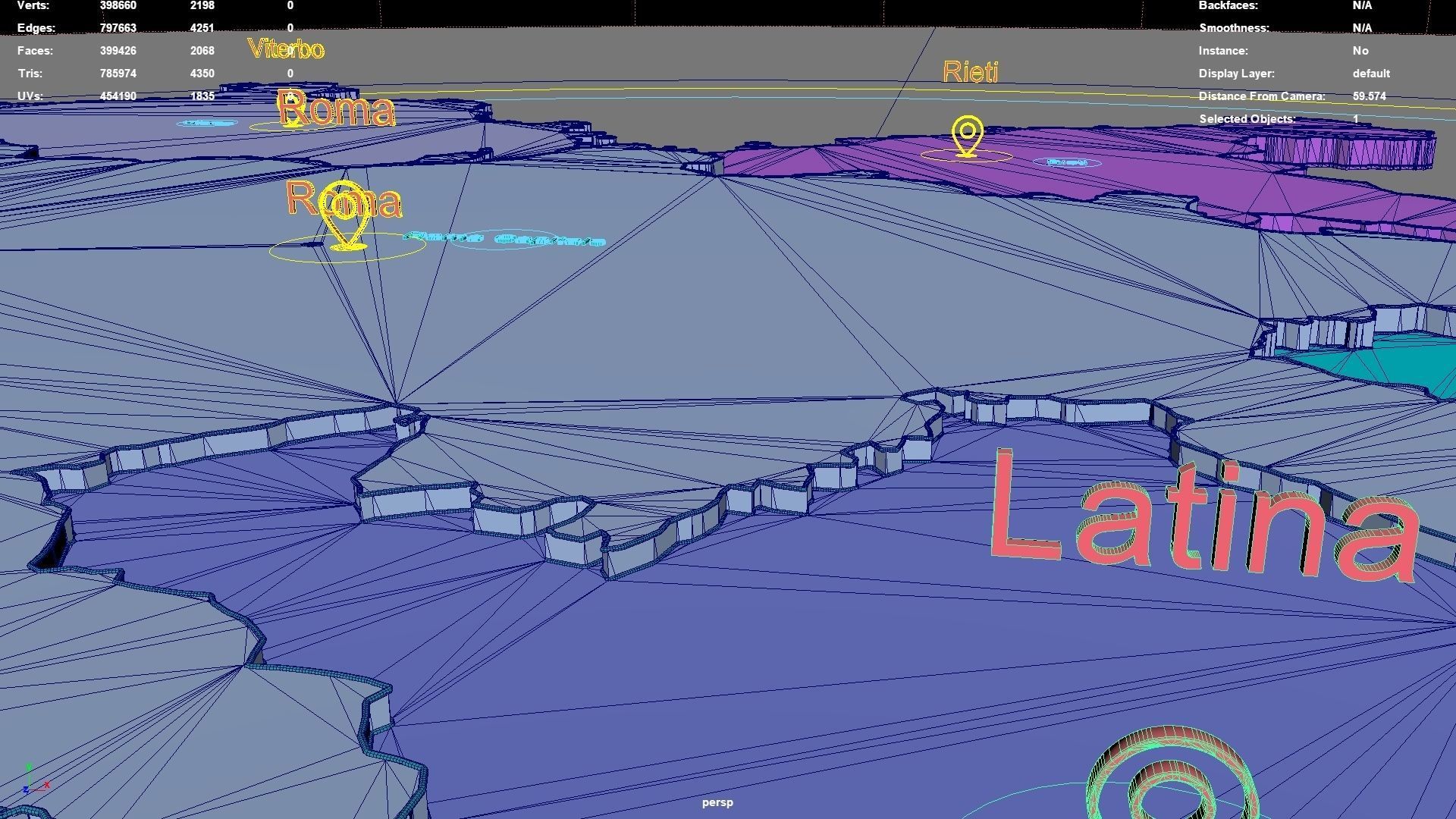Click the Display Layer default value
Screen dimensions: 1456x819
[1370, 74]
